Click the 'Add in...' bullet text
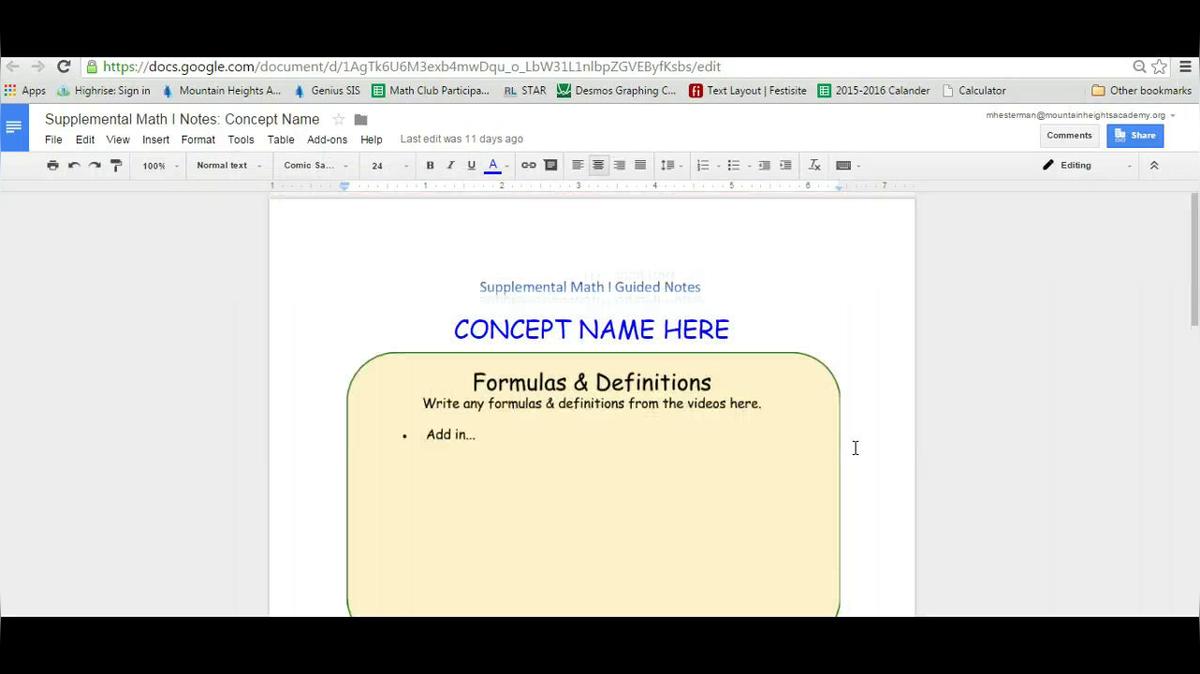Image resolution: width=1200 pixels, height=674 pixels. (x=450, y=434)
